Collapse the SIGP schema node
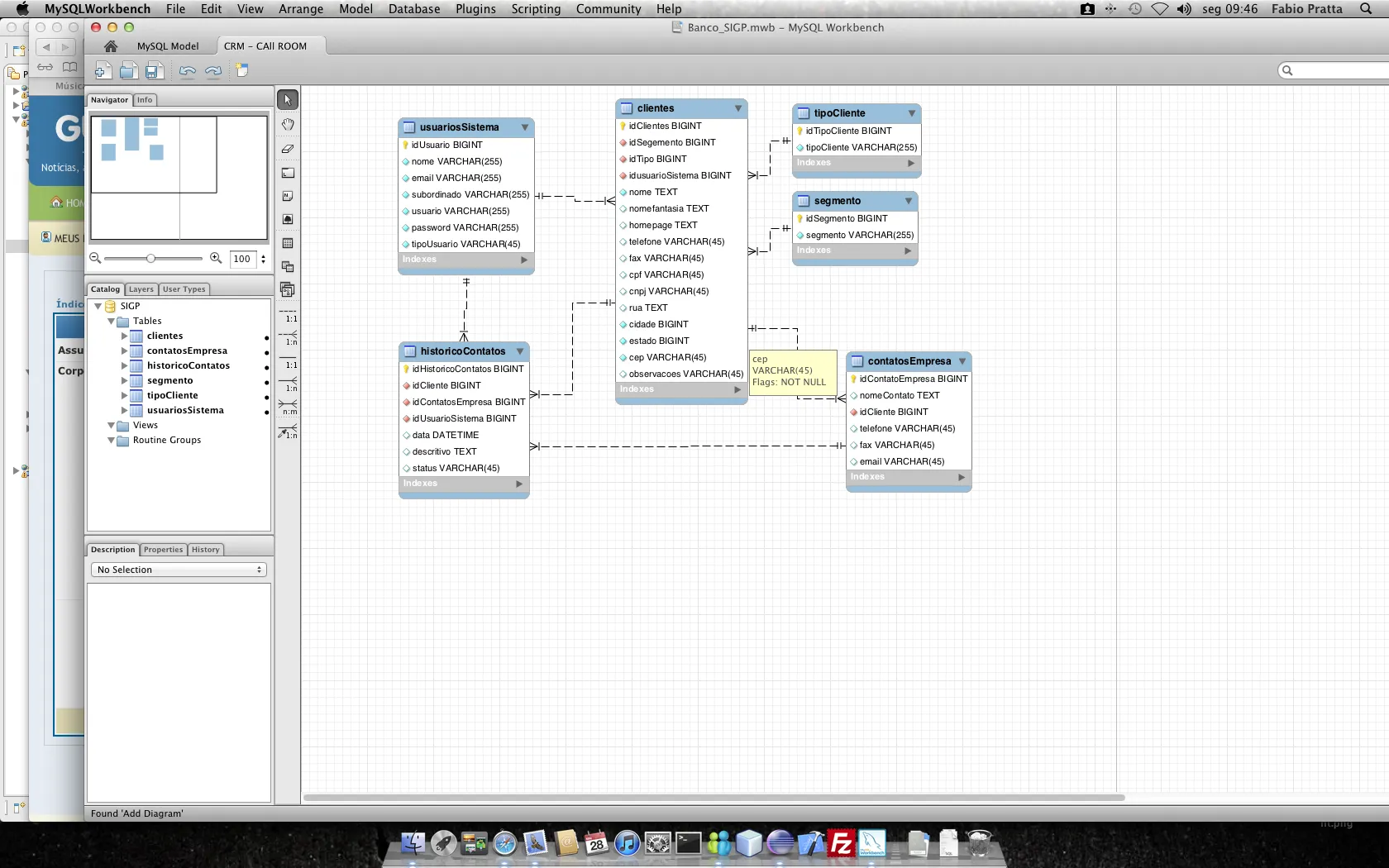Screen dimensions: 1389x868 click(x=98, y=307)
